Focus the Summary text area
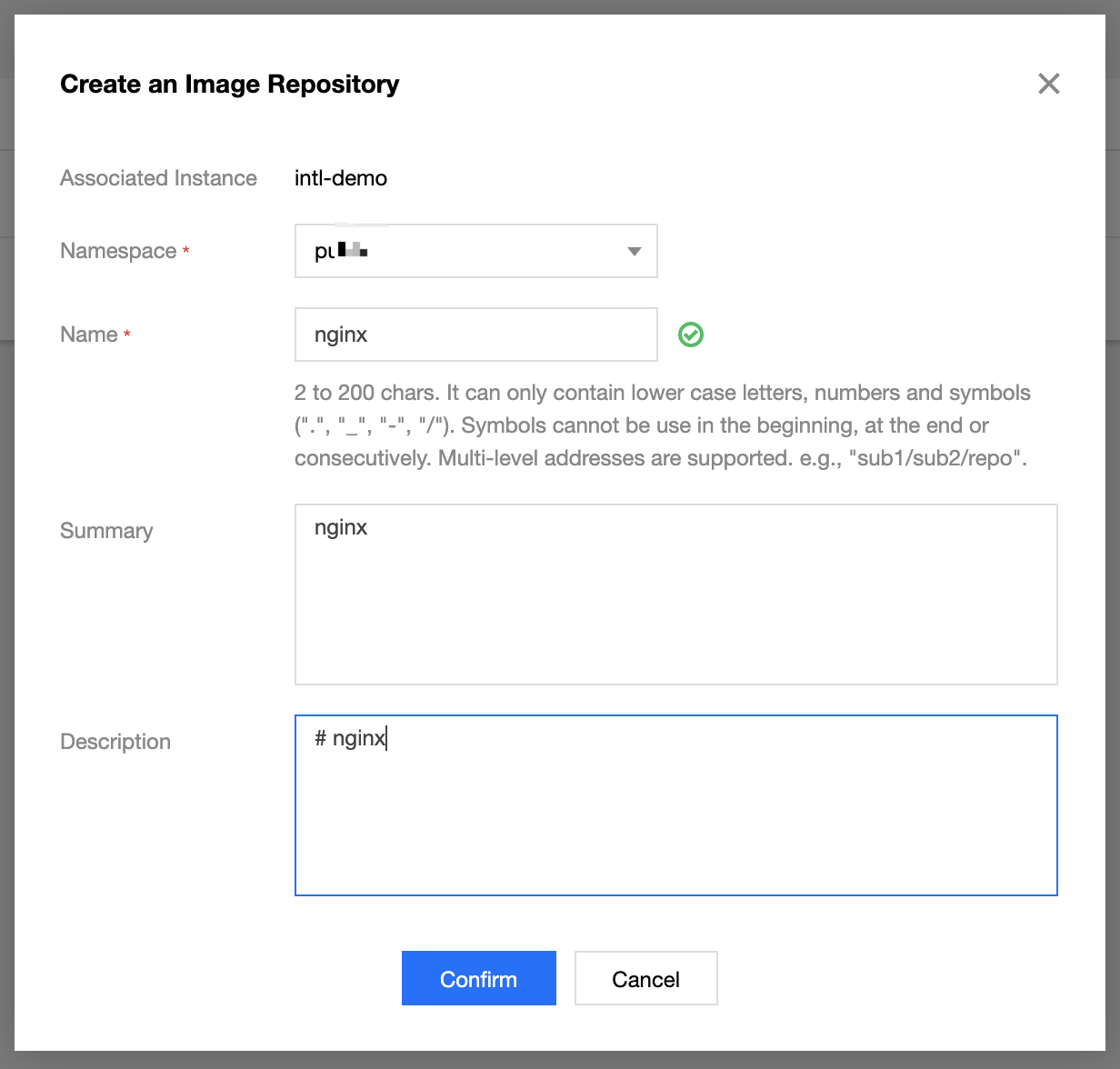Viewport: 1120px width, 1069px height. (x=675, y=594)
